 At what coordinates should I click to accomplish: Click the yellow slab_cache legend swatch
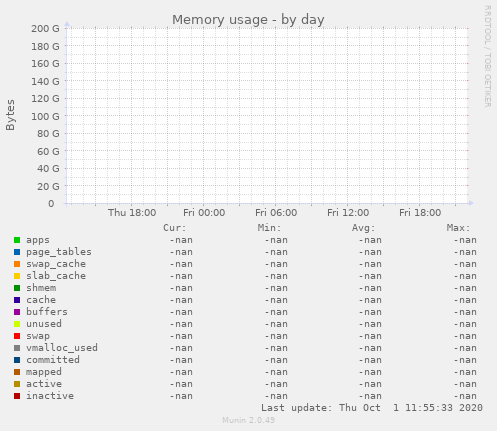click(x=17, y=276)
